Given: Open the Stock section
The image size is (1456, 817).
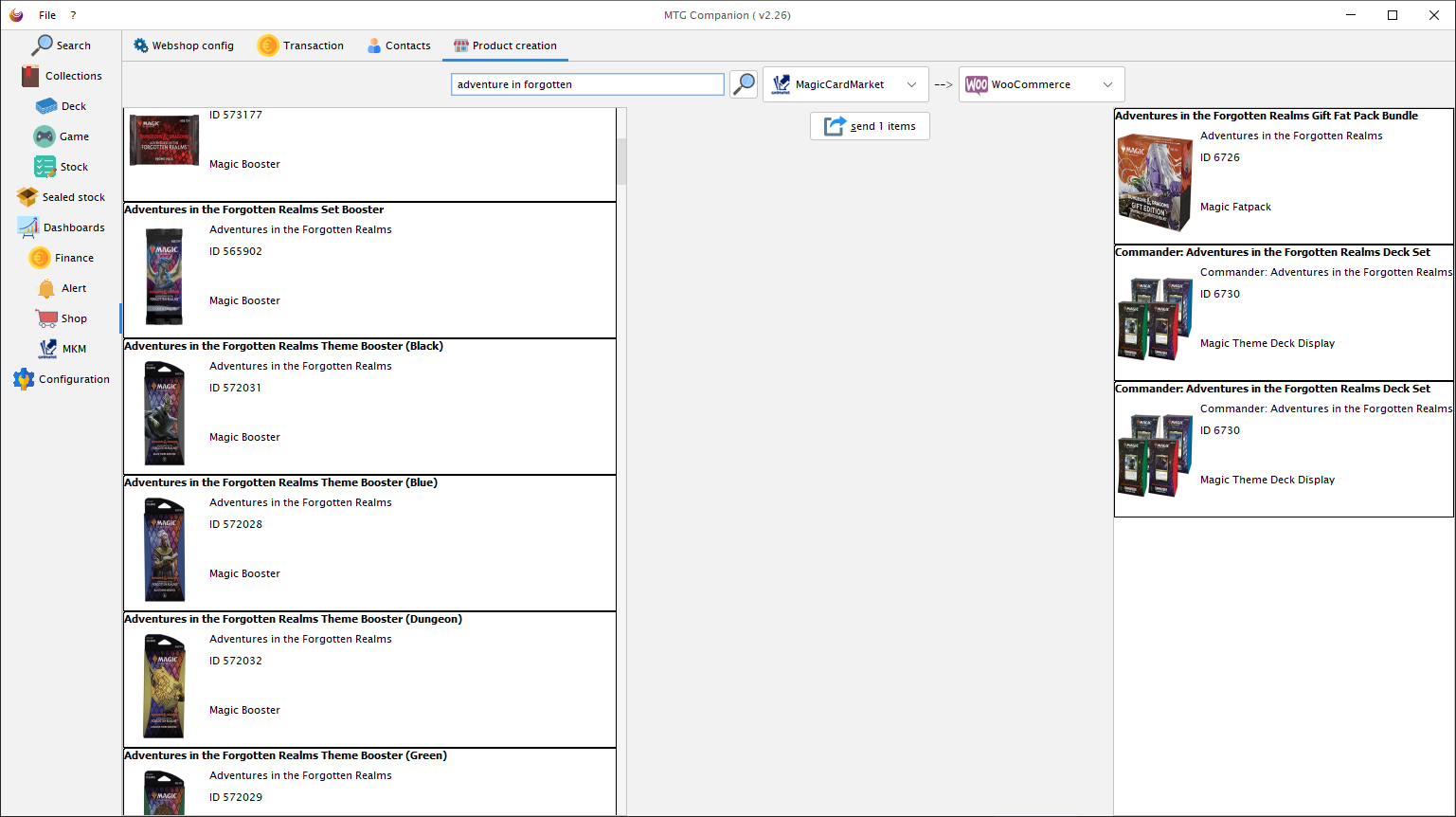Looking at the screenshot, I should point(61,167).
